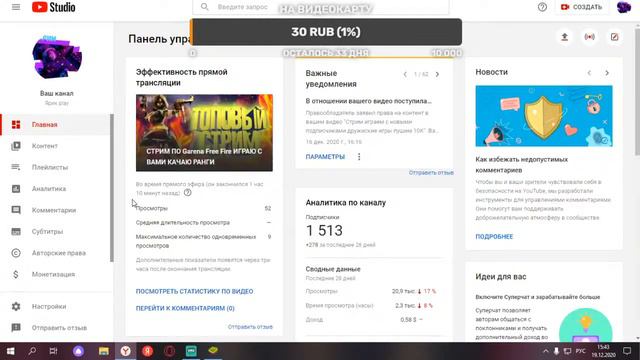Click ПОСМОТРЕТЬ СТАТИСТИКУ ПО ВИДЕО link
Viewport: 640px width, 360px height.
click(194, 291)
